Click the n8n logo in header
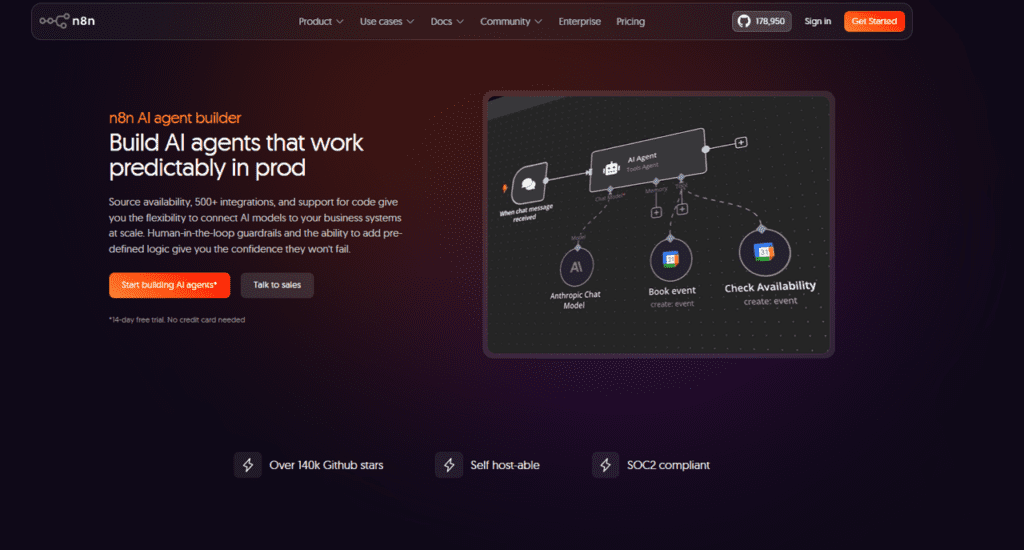This screenshot has height=550, width=1024. click(x=67, y=21)
